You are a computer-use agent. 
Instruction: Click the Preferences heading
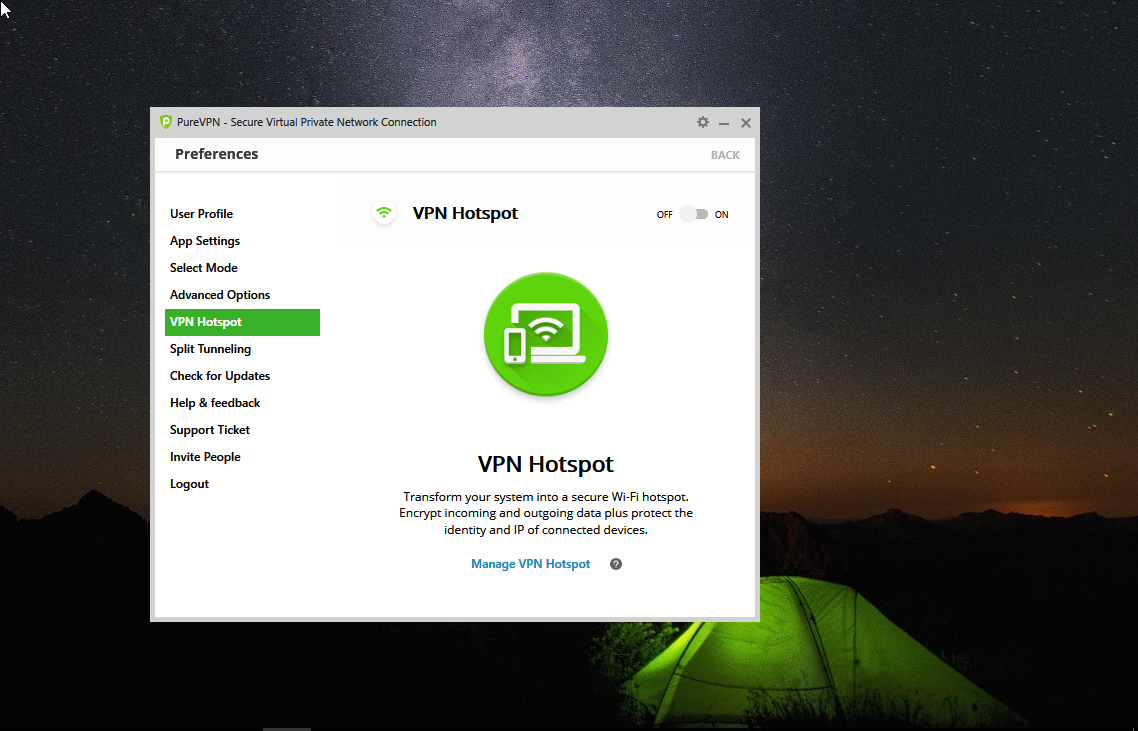point(216,154)
